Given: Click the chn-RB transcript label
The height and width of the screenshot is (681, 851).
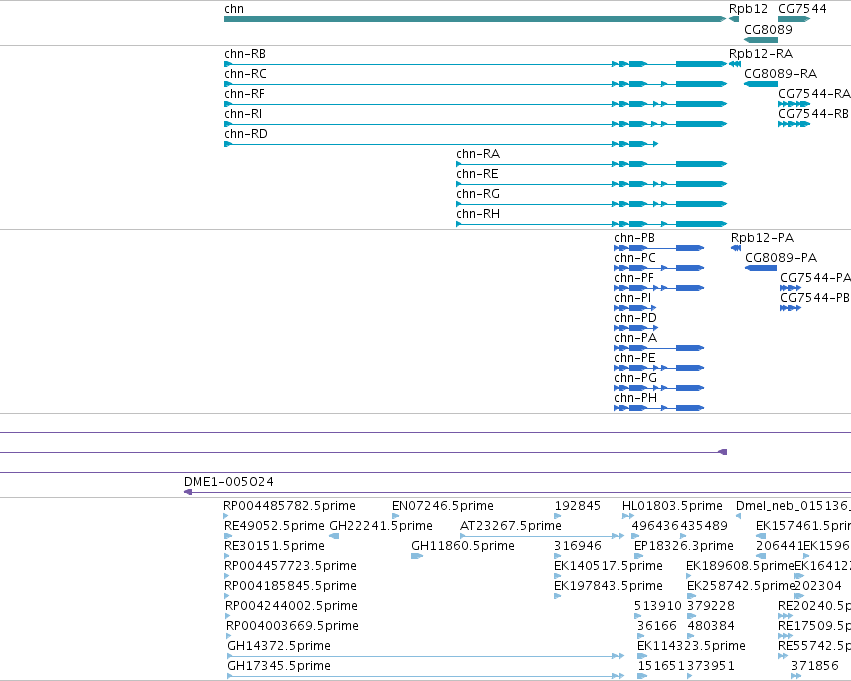Looking at the screenshot, I should 245,54.
